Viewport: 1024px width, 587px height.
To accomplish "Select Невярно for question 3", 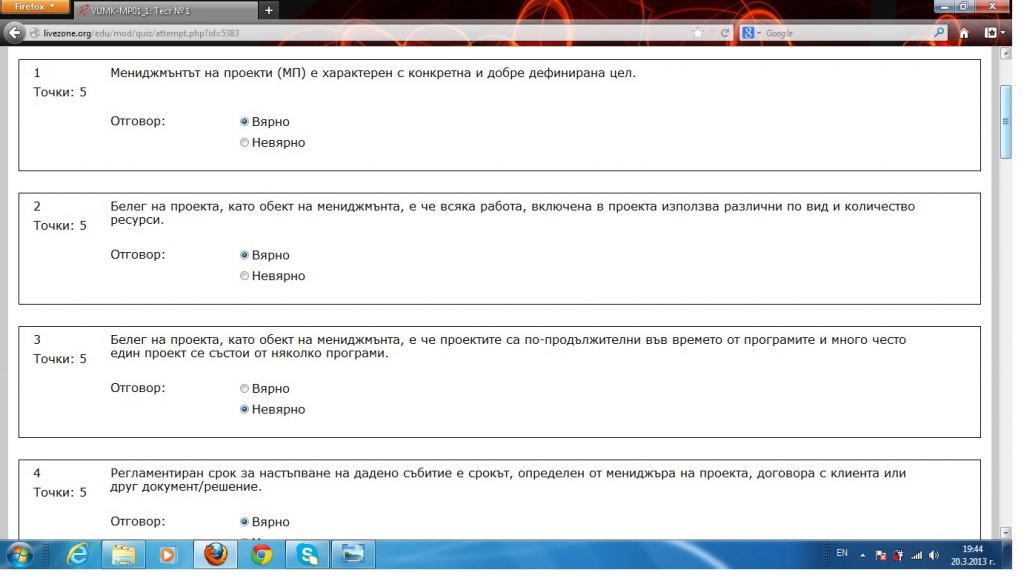I will (x=244, y=409).
